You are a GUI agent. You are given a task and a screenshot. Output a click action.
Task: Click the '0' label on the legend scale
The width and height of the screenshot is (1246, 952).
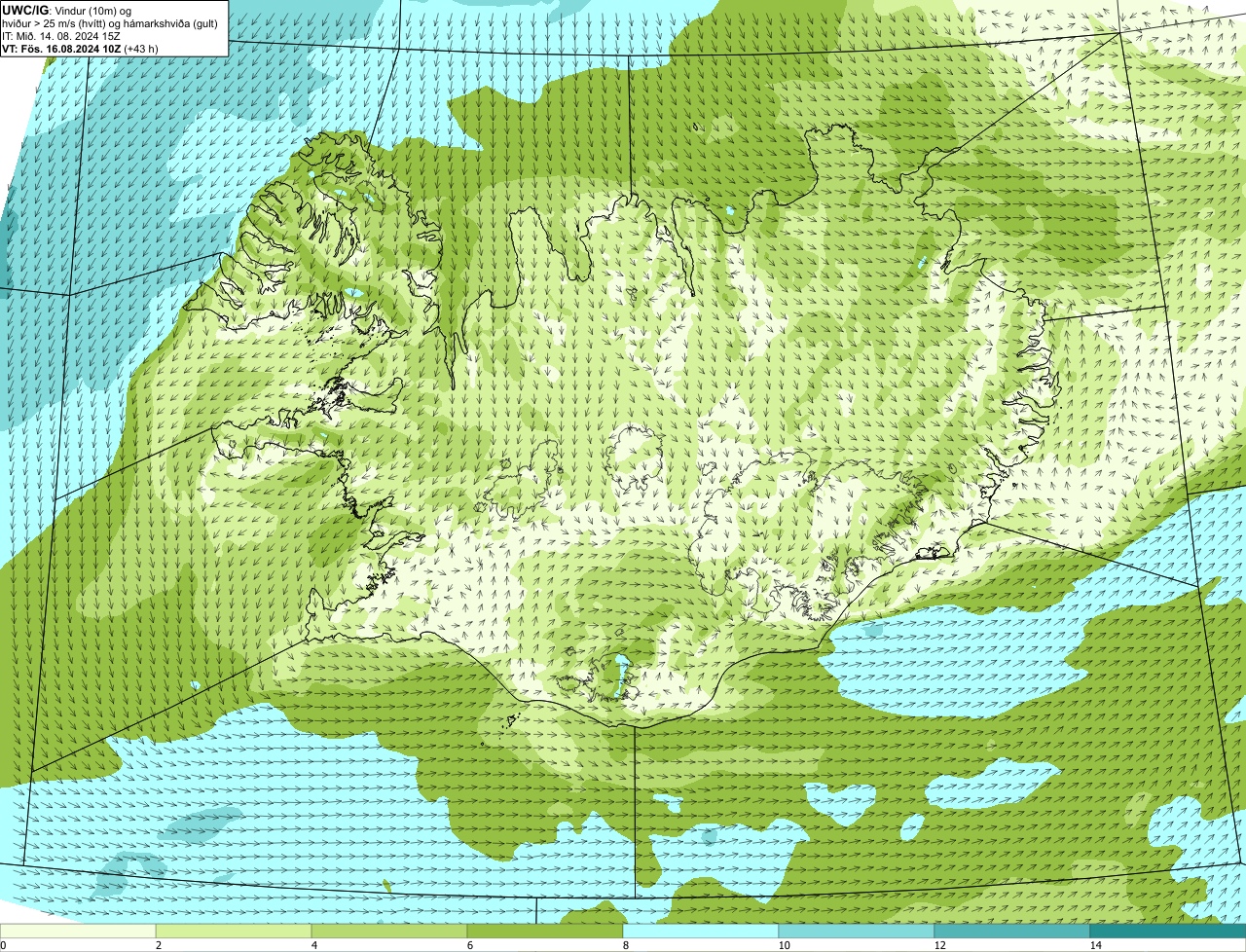point(3,945)
